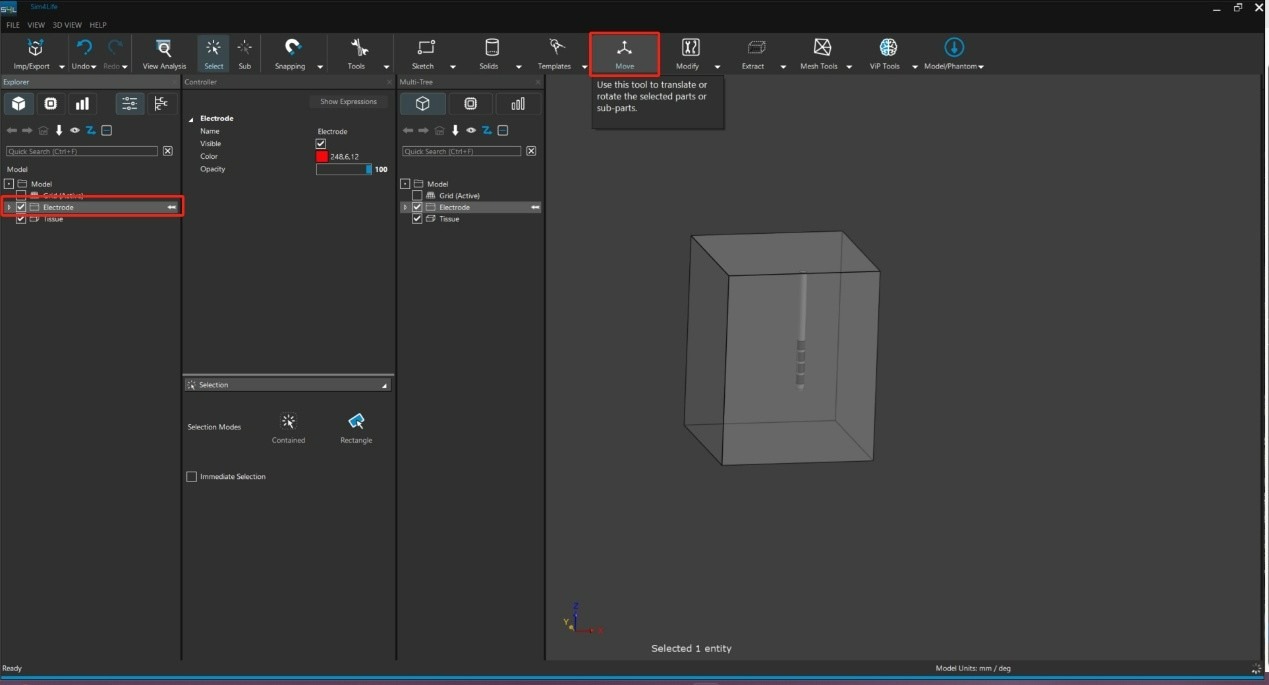
Task: Click the red Electrode color swatch
Action: point(322,157)
